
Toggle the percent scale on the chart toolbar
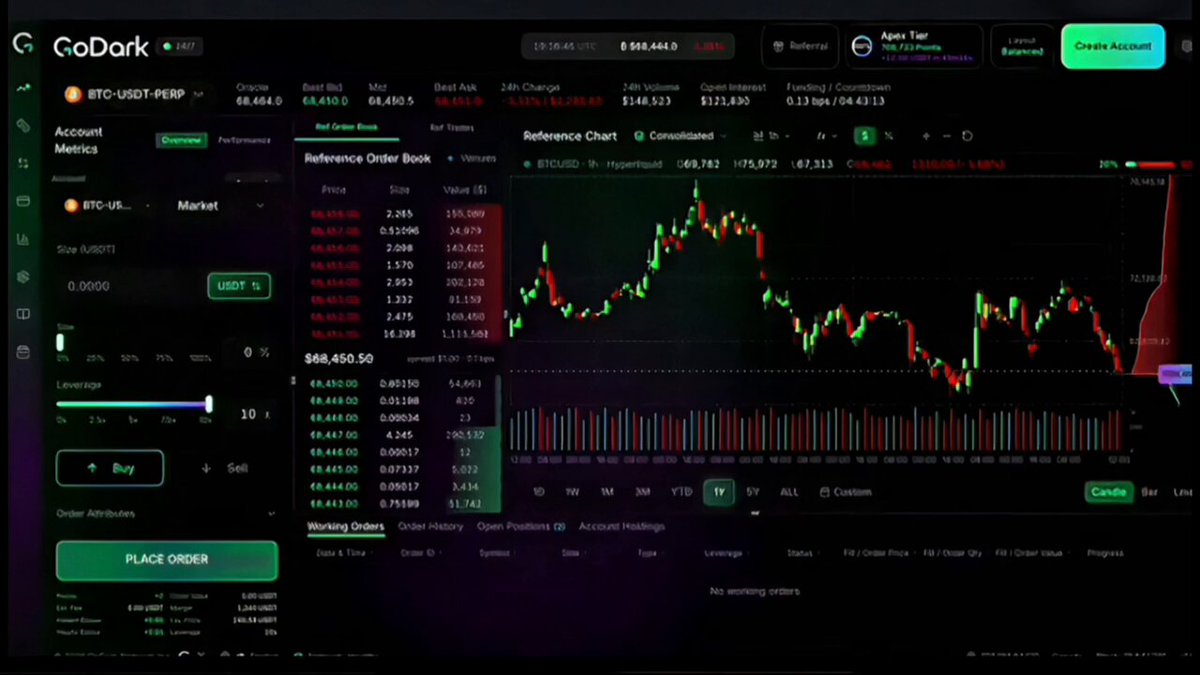point(888,136)
